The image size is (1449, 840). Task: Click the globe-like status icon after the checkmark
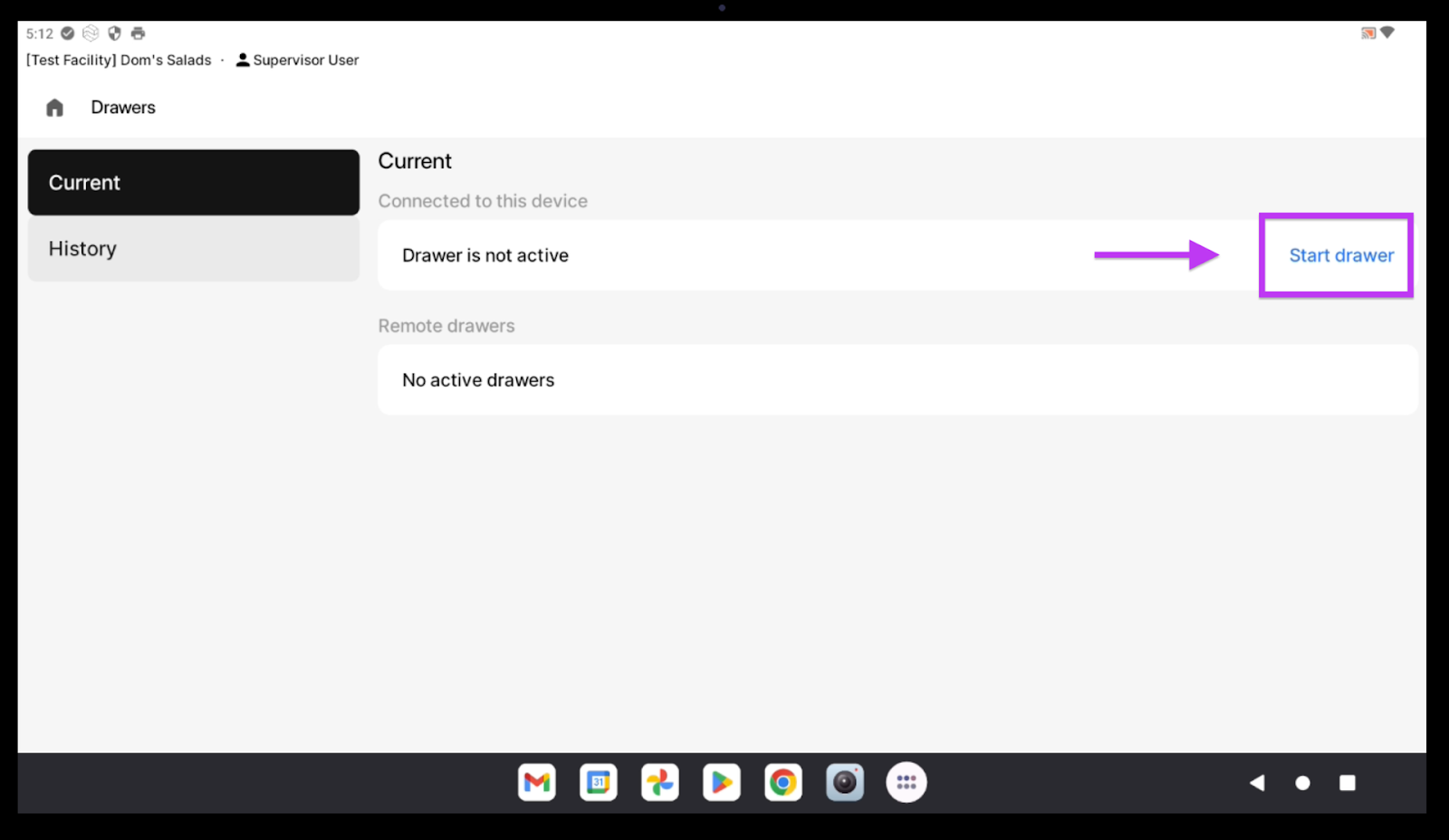(x=91, y=33)
